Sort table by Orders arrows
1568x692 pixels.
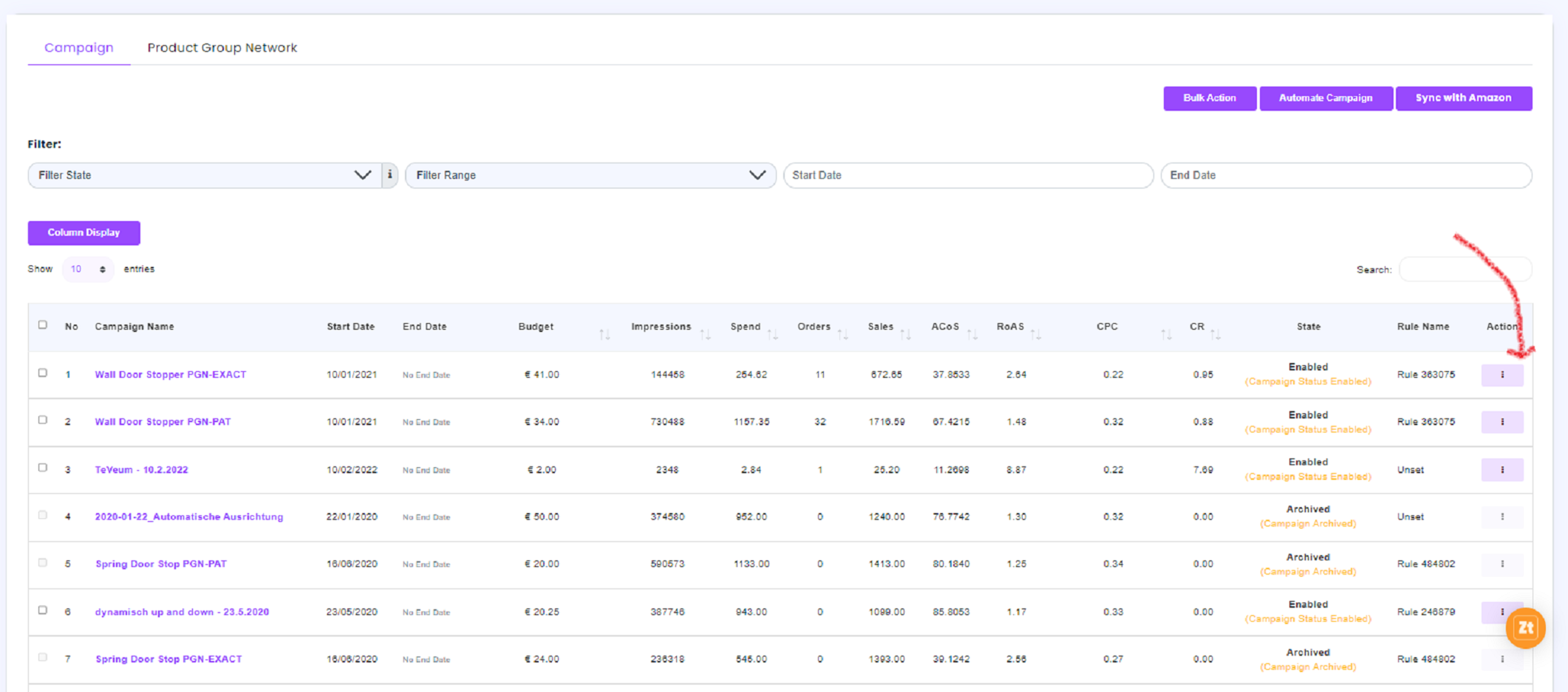pos(842,335)
